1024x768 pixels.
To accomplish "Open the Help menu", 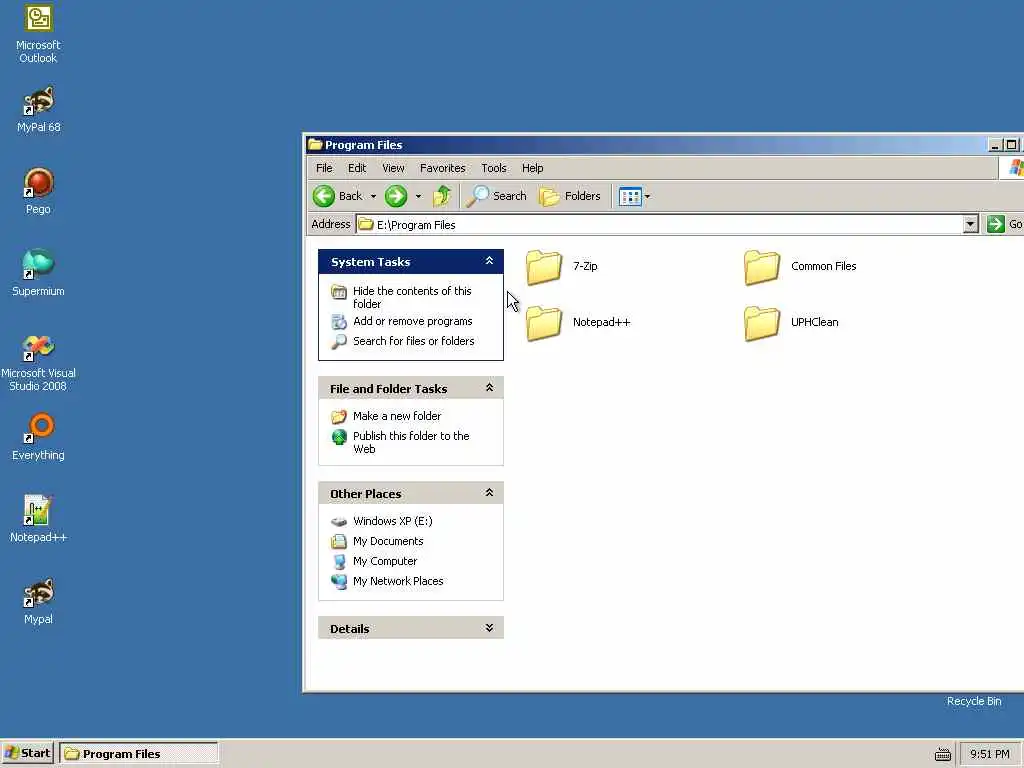I will (x=532, y=168).
